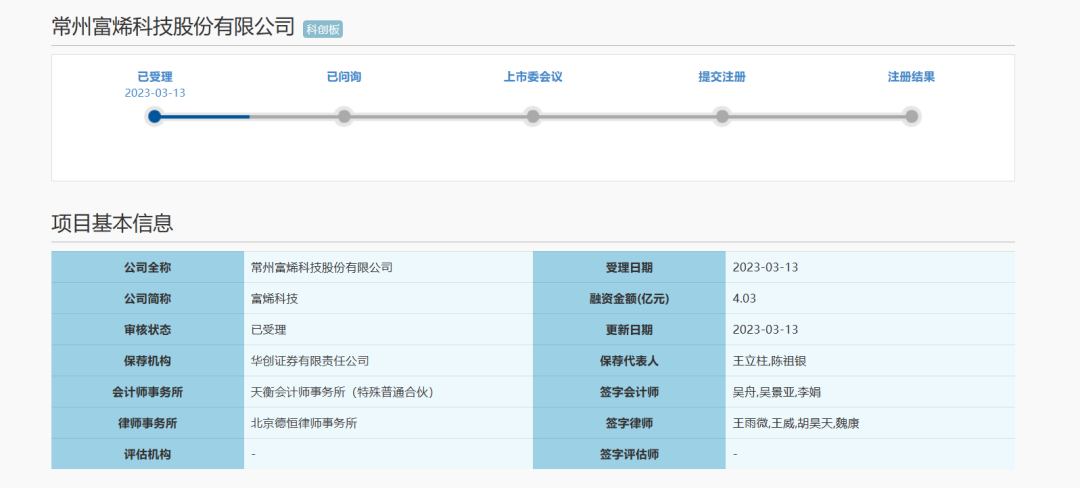The image size is (1080, 488).
Task: Click the 项目基本信息 section heading
Action: pyautogui.click(x=112, y=223)
